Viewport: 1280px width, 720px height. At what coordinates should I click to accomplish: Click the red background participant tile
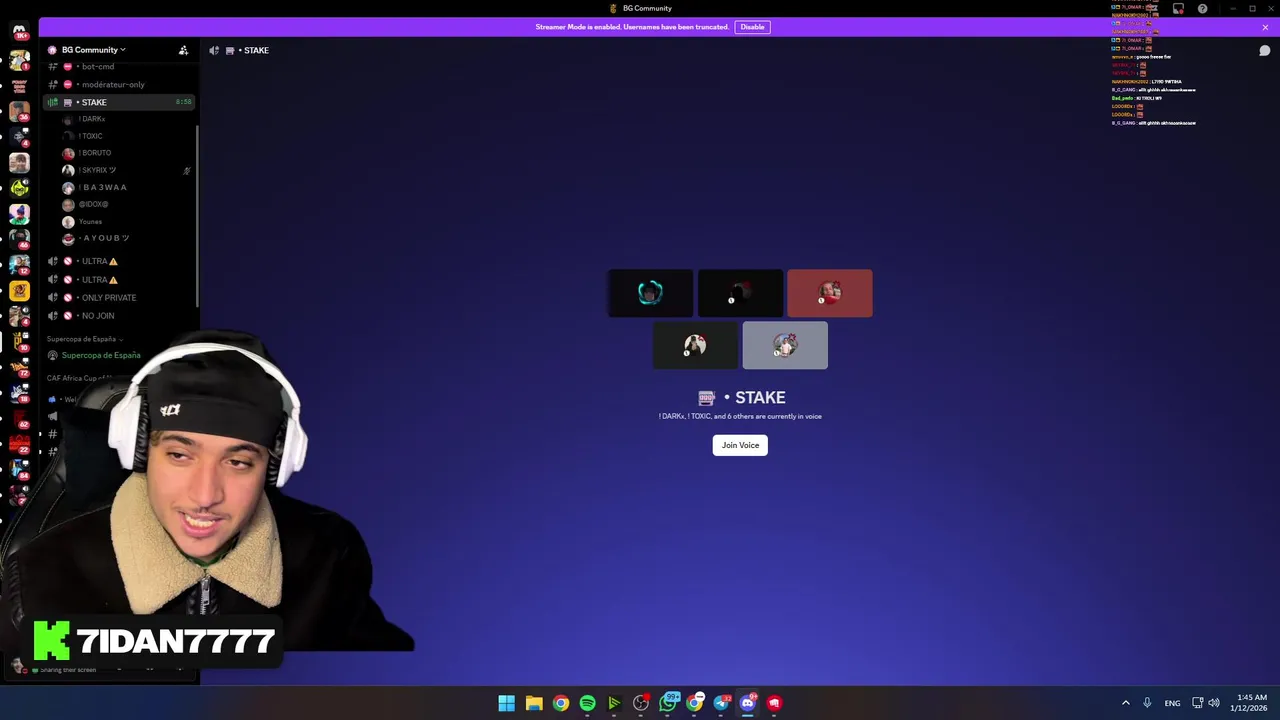tap(830, 293)
